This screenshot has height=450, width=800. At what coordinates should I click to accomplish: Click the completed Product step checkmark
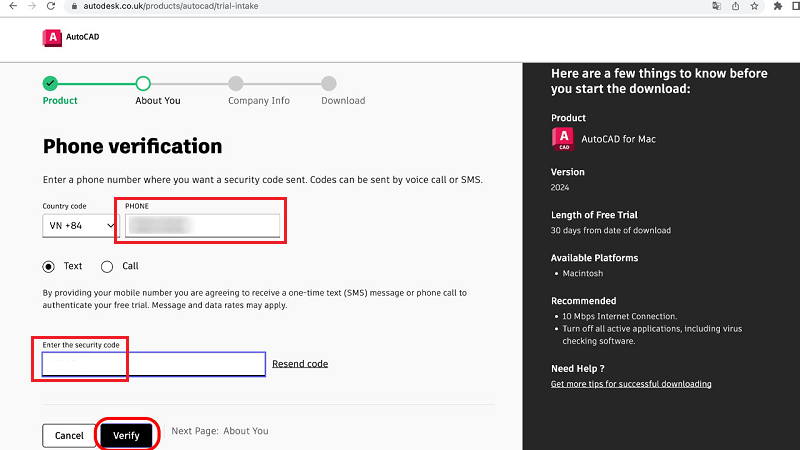tap(50, 83)
